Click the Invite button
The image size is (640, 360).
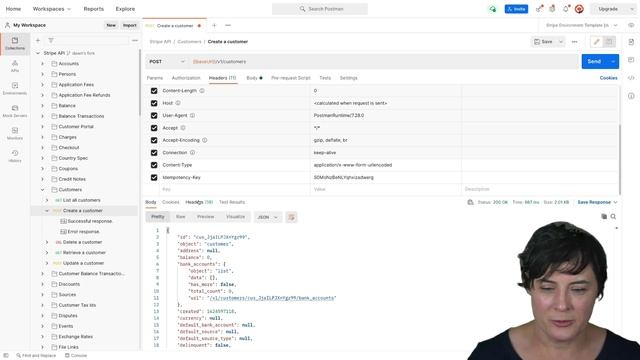point(516,9)
